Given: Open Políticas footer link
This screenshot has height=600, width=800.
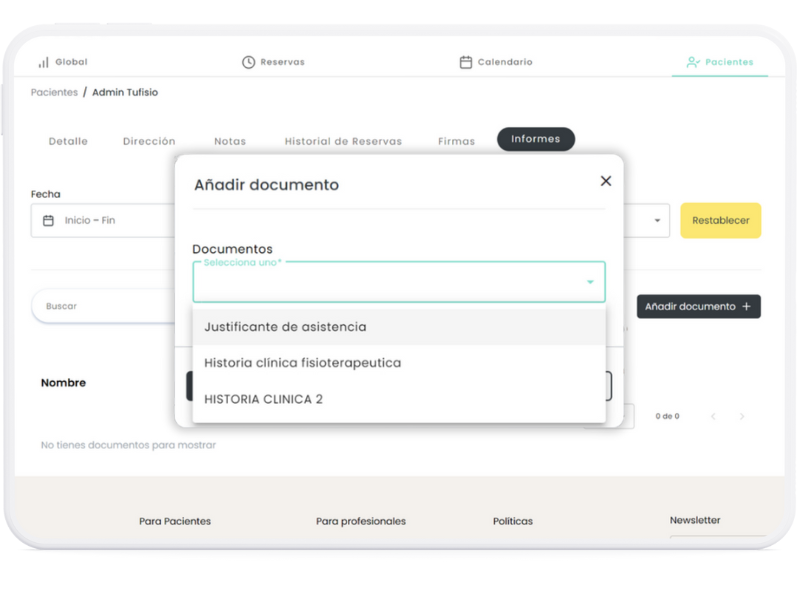Looking at the screenshot, I should click(x=513, y=521).
